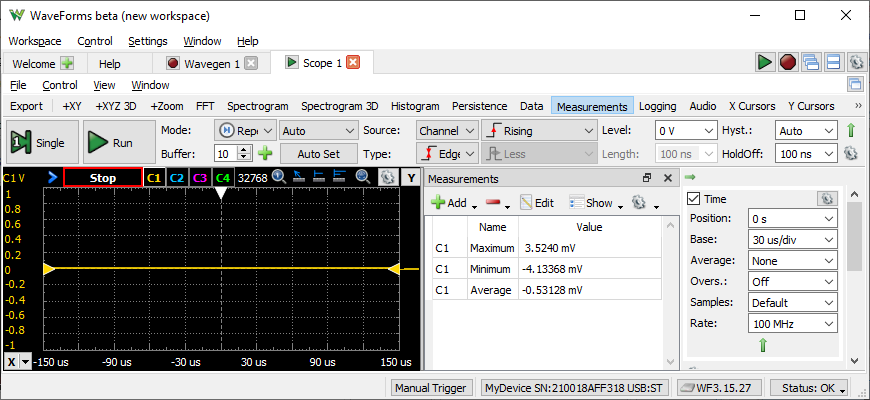Image resolution: width=870 pixels, height=400 pixels.
Task: Open the Base 30 us/div dropdown
Action: coord(792,240)
